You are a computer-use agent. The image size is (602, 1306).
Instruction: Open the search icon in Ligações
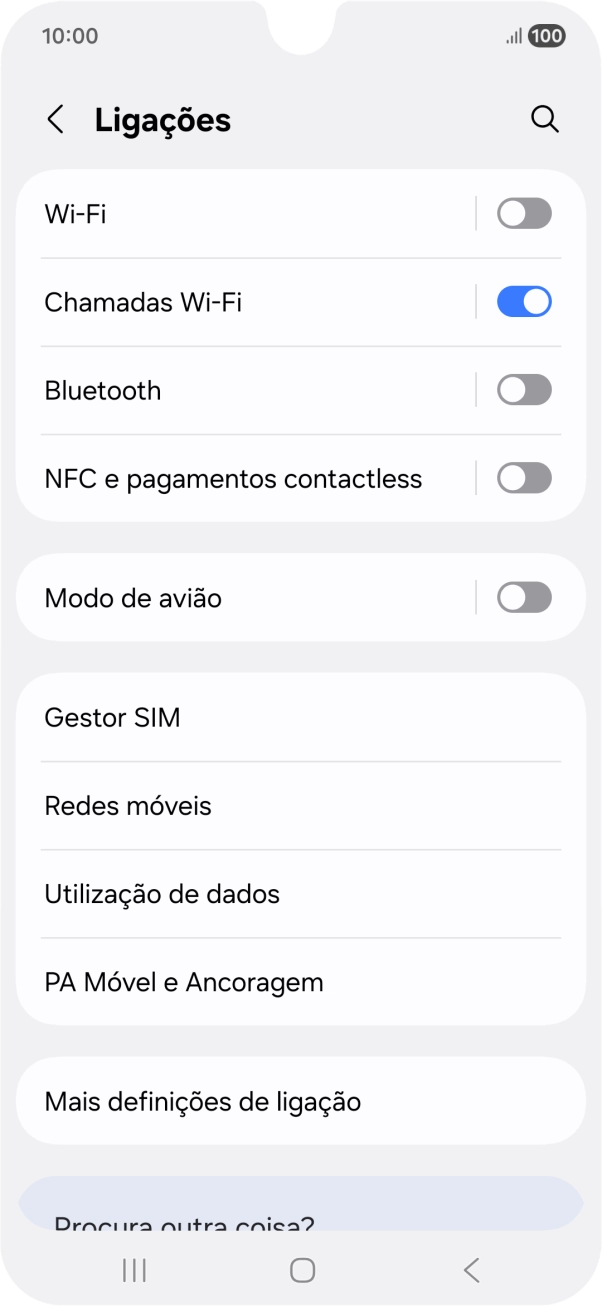[x=545, y=118]
